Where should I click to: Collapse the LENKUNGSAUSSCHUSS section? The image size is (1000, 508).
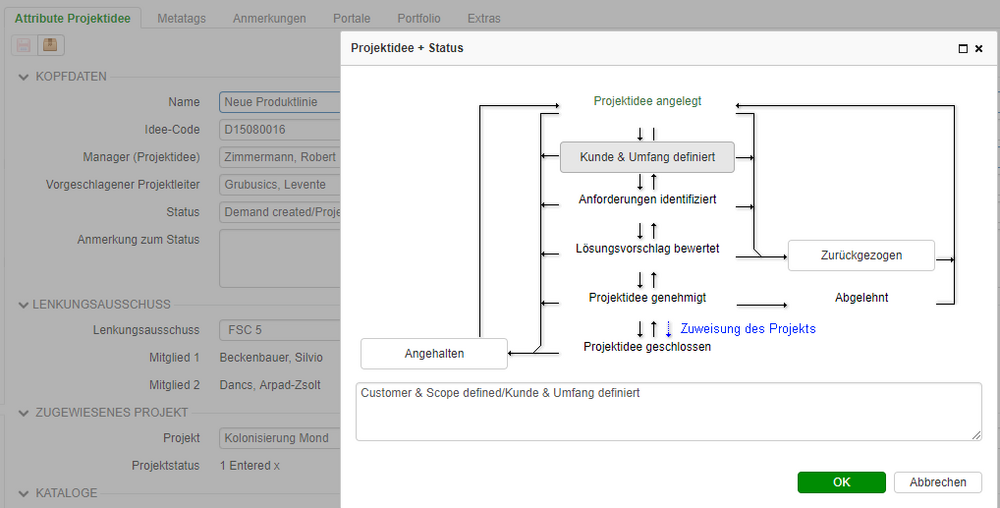pyautogui.click(x=24, y=304)
